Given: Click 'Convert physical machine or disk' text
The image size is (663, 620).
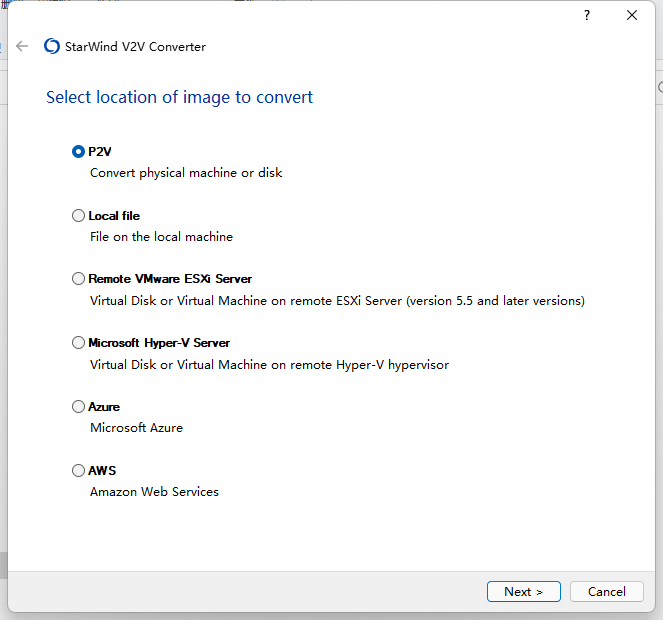Looking at the screenshot, I should pyautogui.click(x=186, y=173).
